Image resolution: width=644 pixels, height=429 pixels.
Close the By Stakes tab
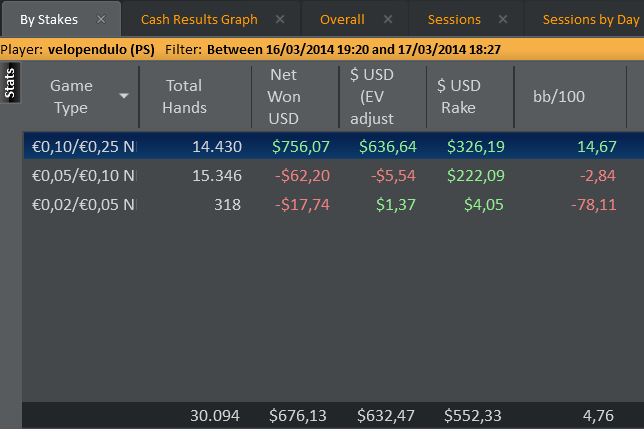tap(101, 19)
